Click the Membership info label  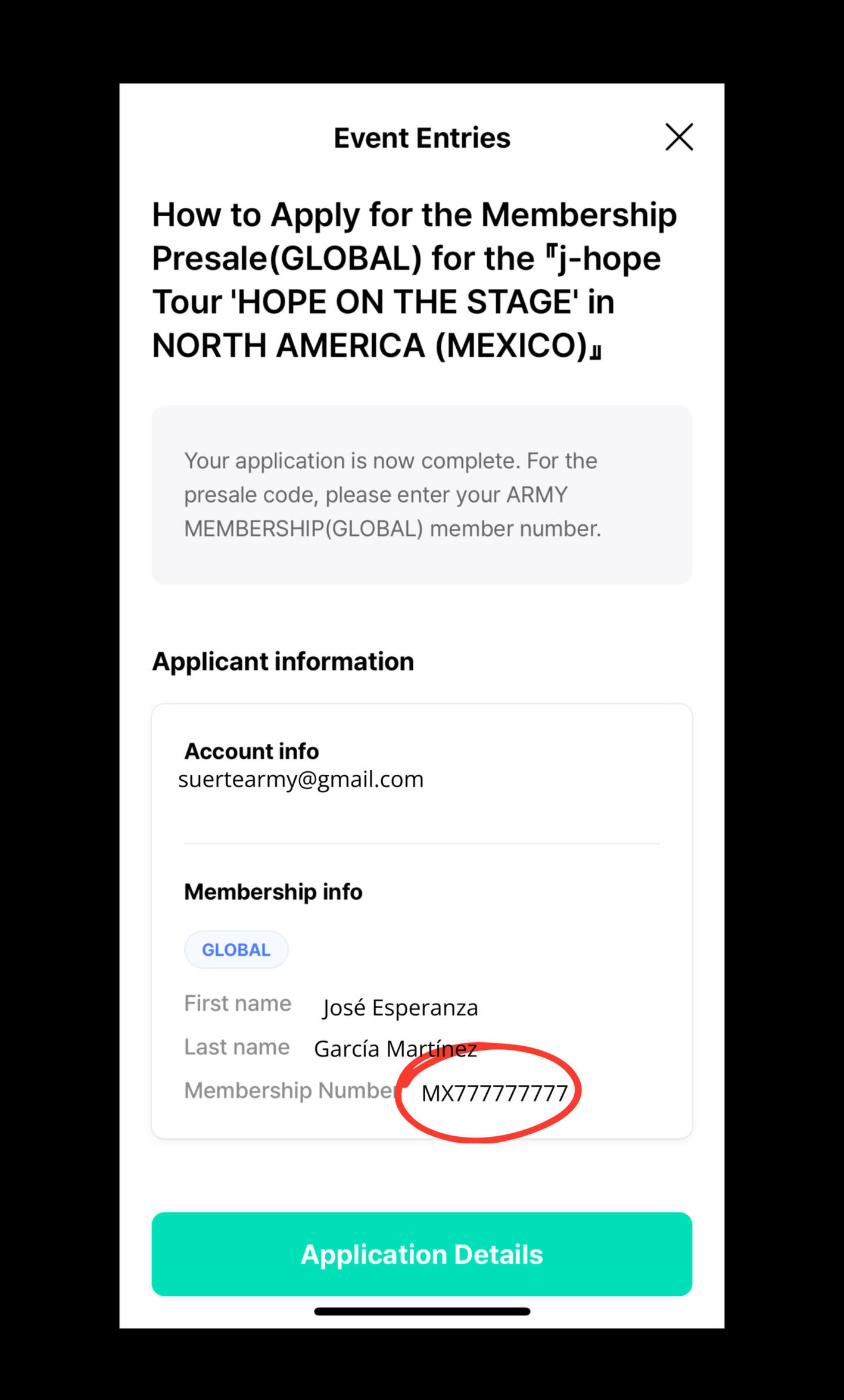[273, 892]
